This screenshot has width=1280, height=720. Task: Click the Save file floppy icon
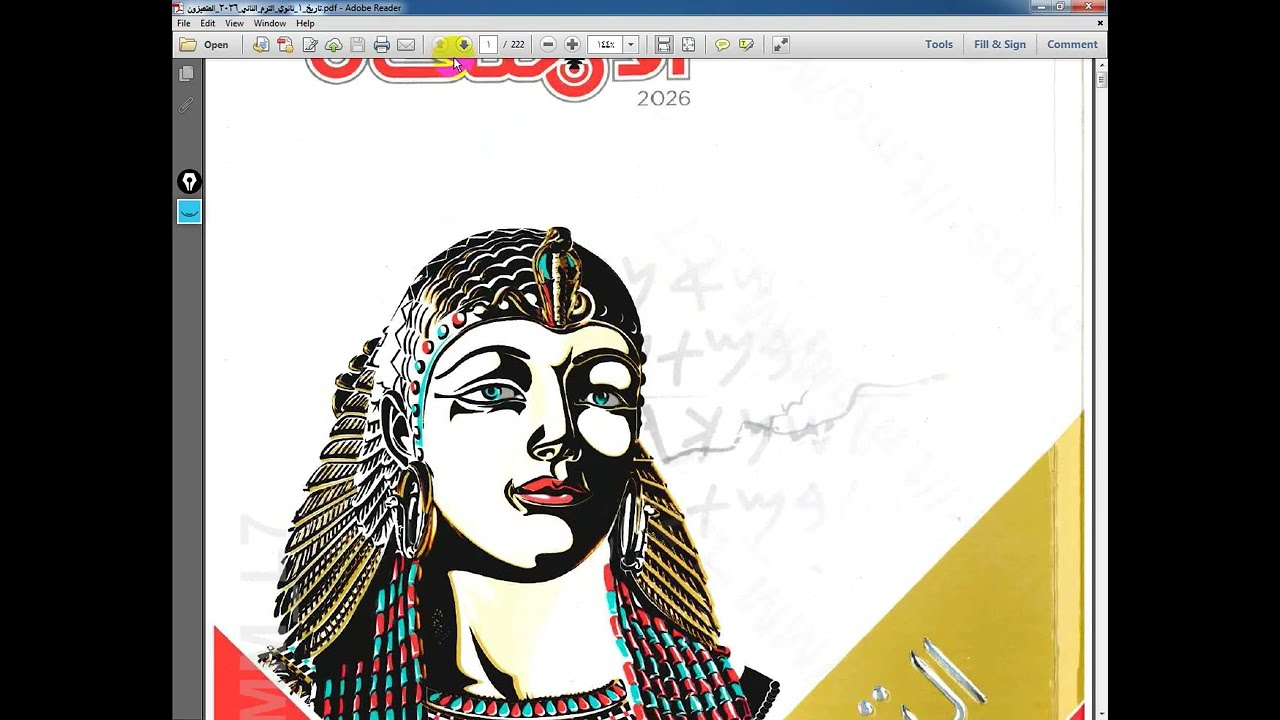click(357, 45)
